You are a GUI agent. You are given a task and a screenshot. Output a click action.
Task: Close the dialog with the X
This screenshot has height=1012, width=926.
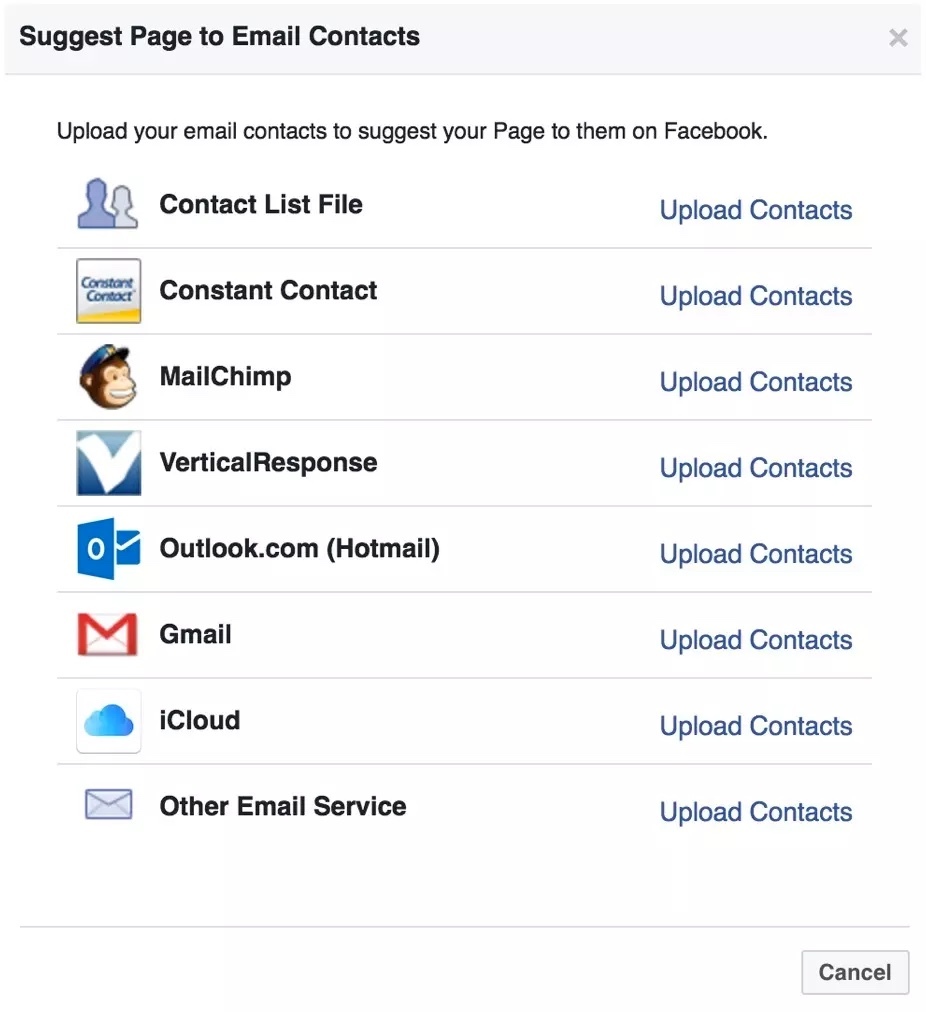(898, 37)
